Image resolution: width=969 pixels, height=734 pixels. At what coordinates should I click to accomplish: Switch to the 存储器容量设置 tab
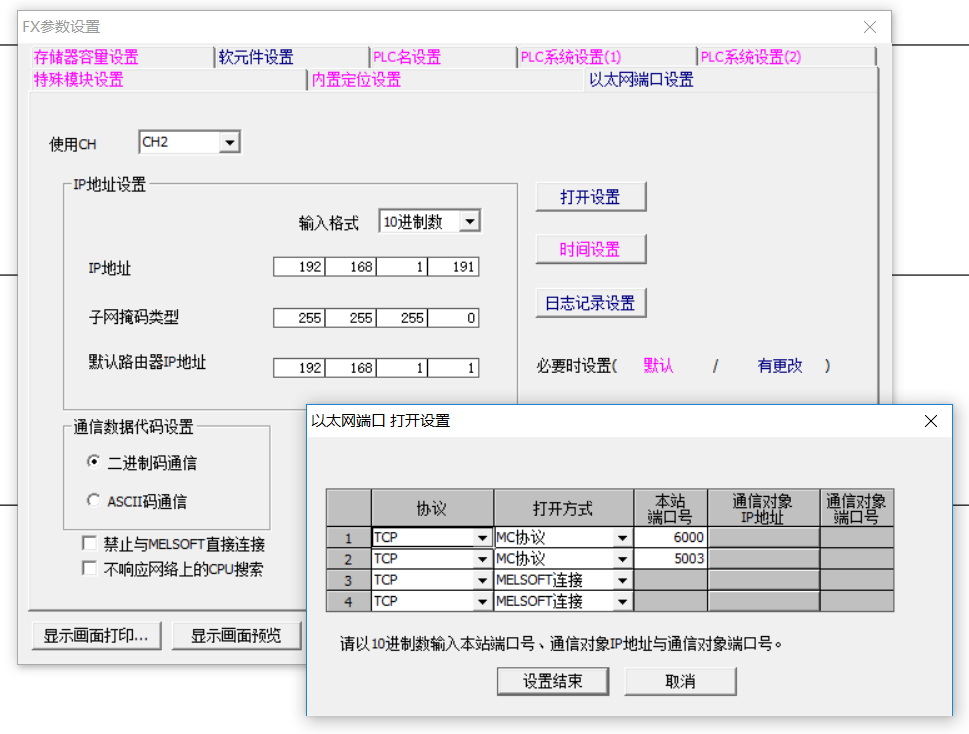point(86,58)
